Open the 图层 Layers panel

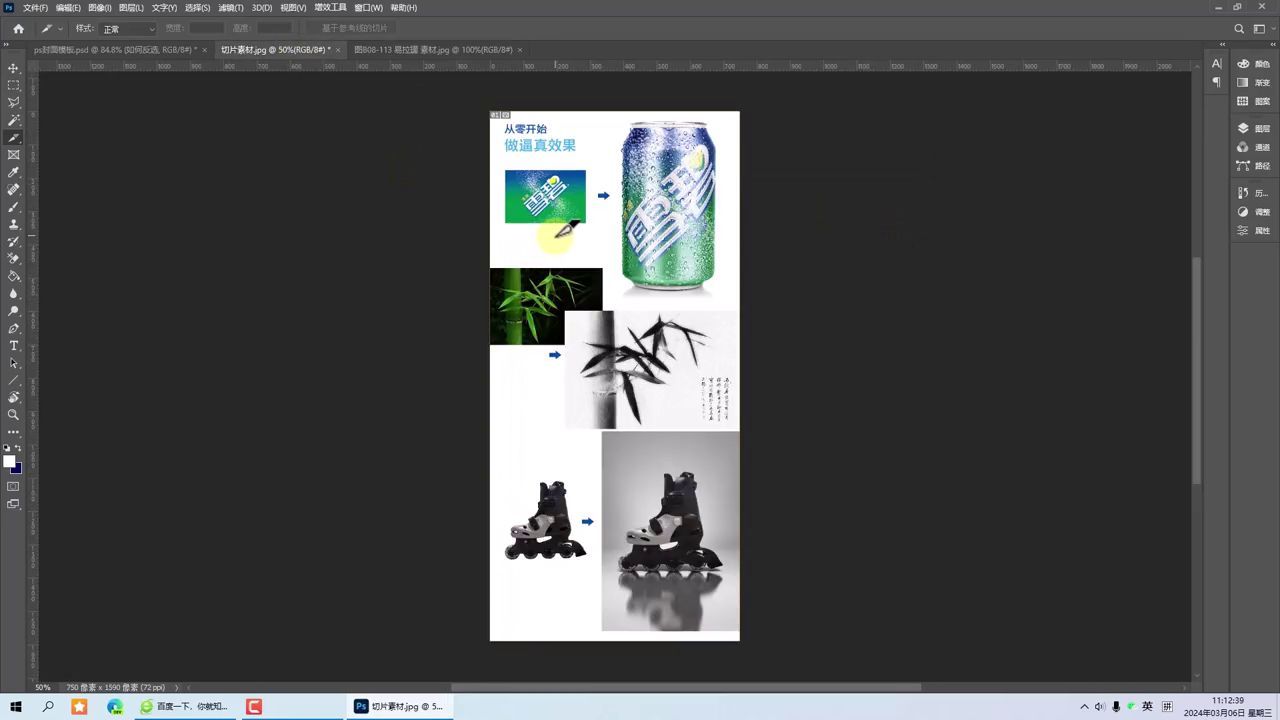tap(1253, 129)
